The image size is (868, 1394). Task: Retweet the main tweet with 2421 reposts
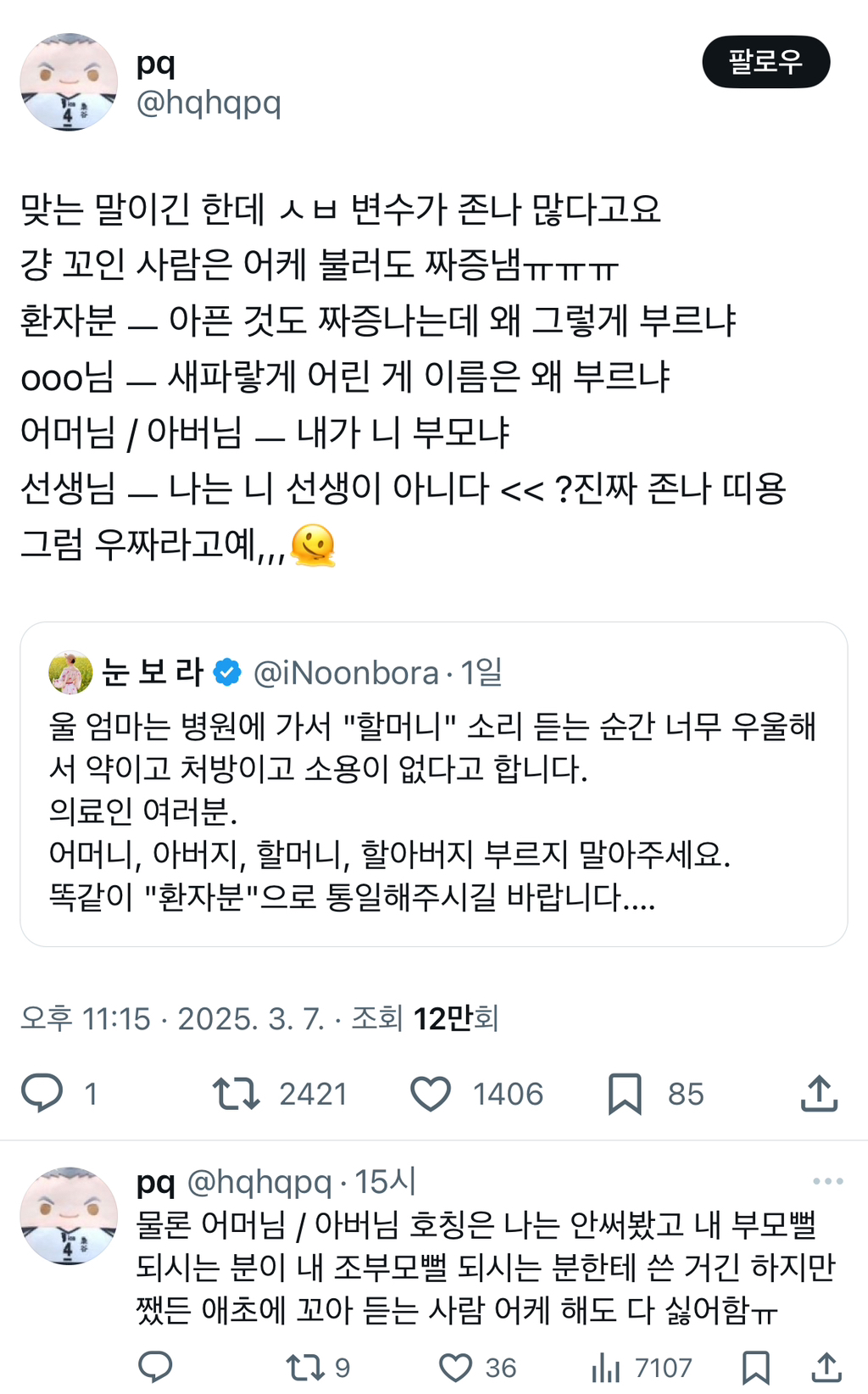236,1093
